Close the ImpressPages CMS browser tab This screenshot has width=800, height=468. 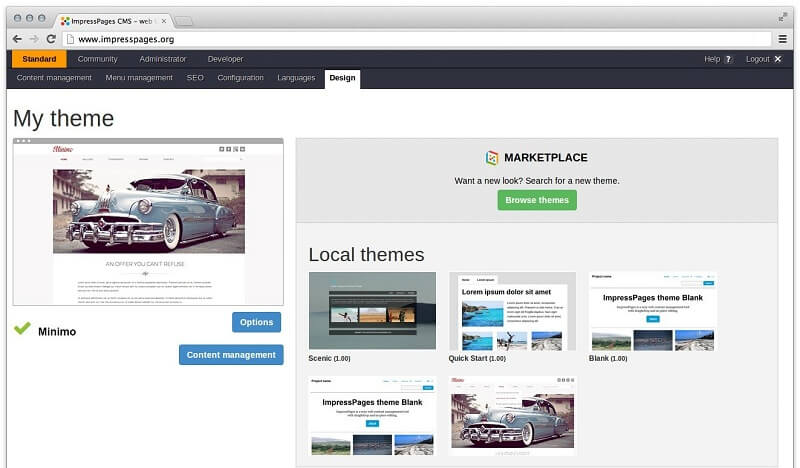click(164, 21)
